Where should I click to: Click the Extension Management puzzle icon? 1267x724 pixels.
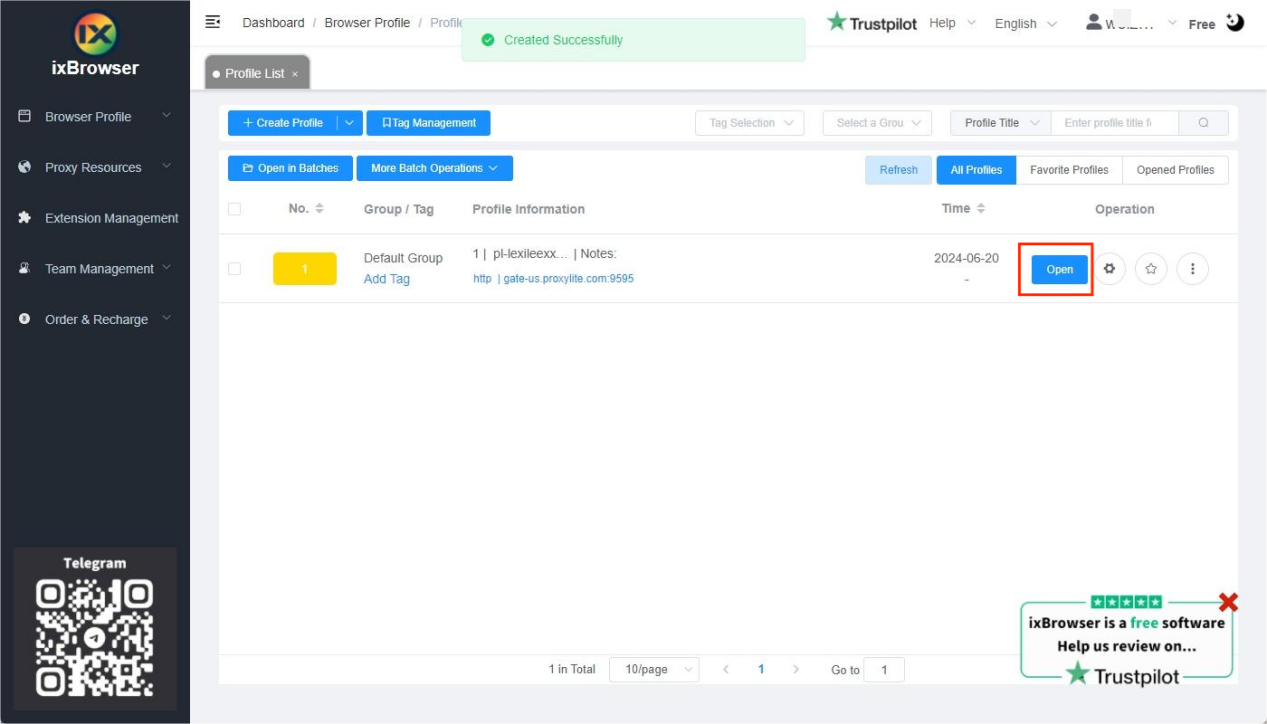pyautogui.click(x=25, y=218)
